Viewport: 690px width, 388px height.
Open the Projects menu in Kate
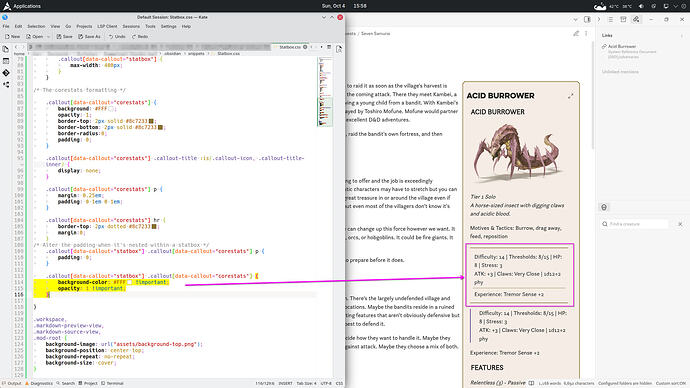coord(84,26)
